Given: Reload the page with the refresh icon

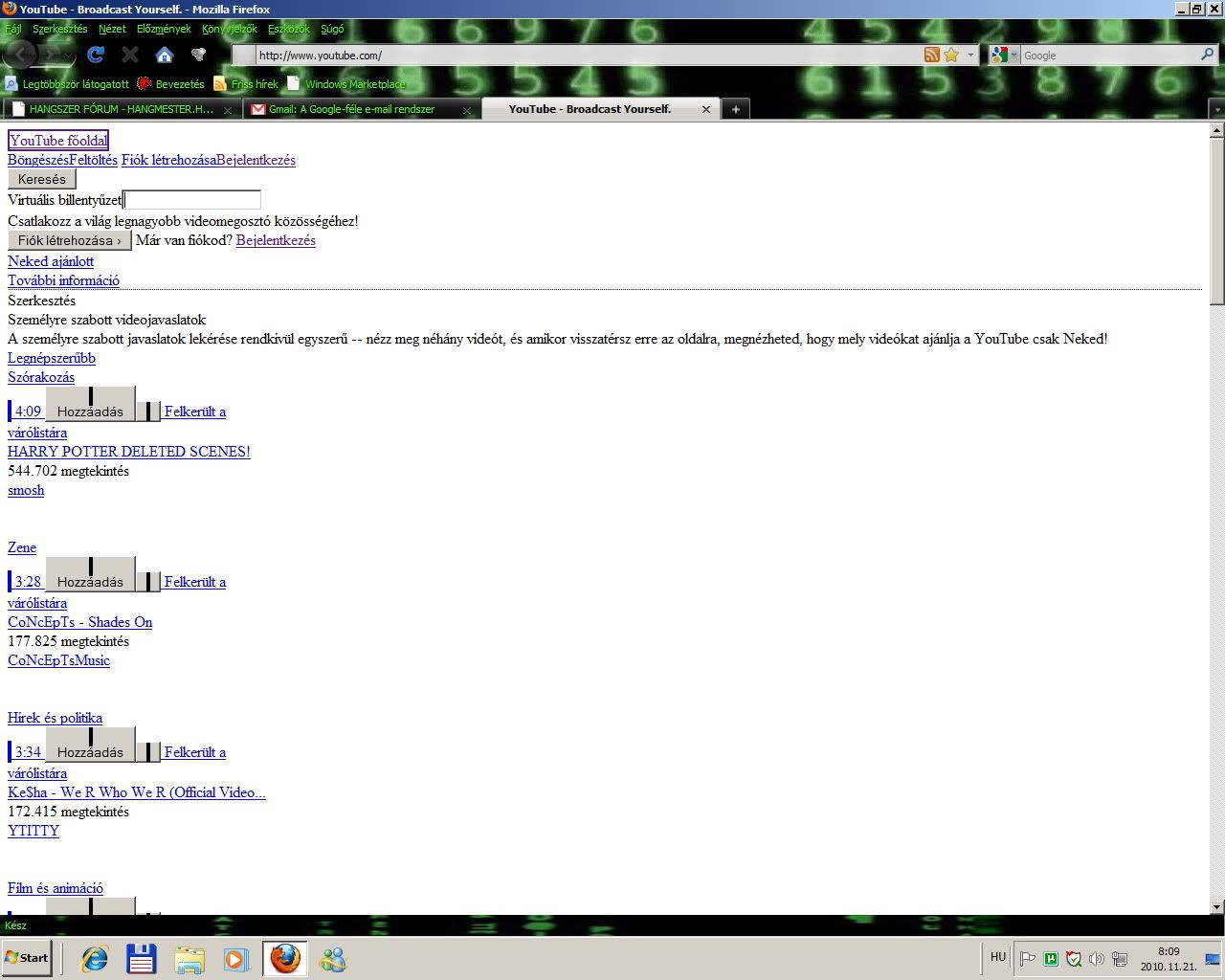Looking at the screenshot, I should click(96, 55).
